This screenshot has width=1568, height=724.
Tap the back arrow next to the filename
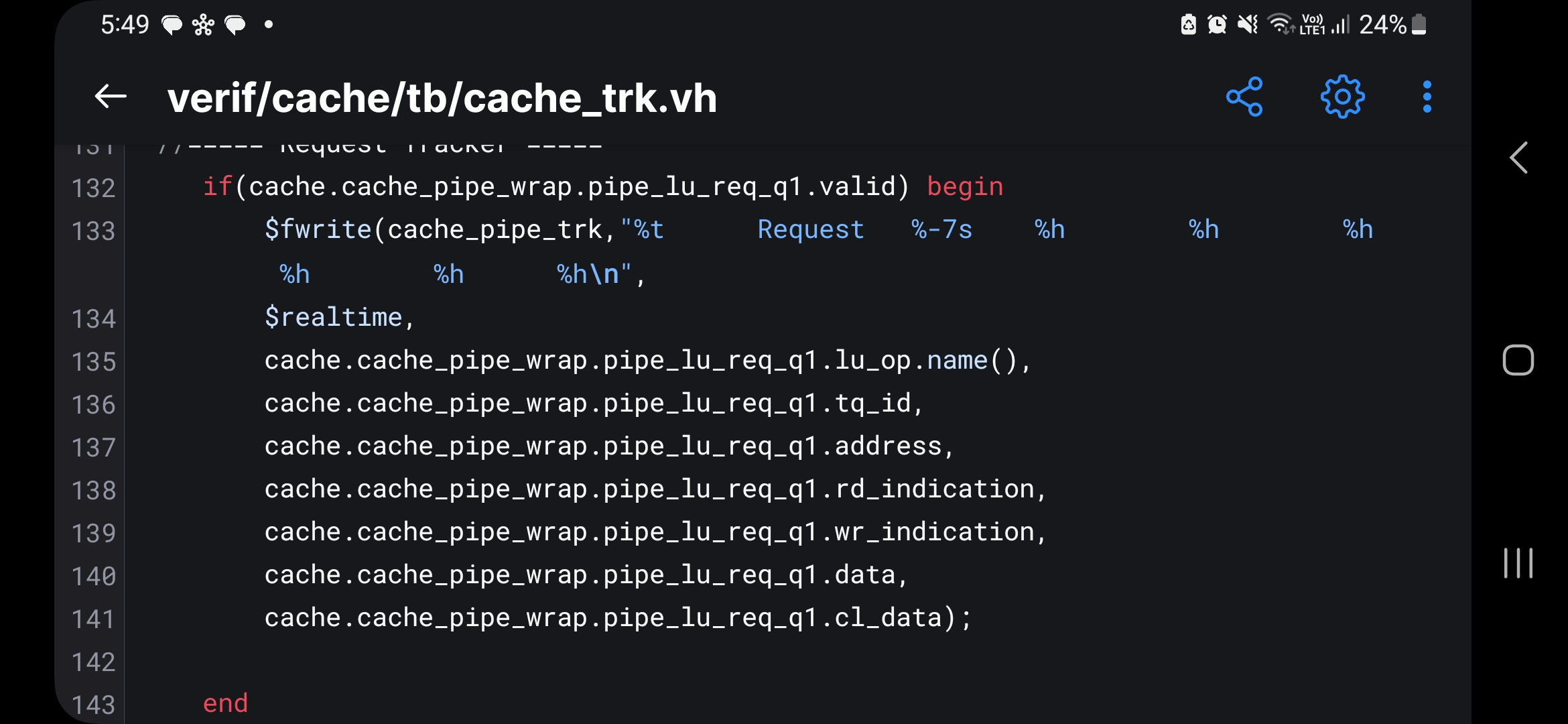[111, 97]
